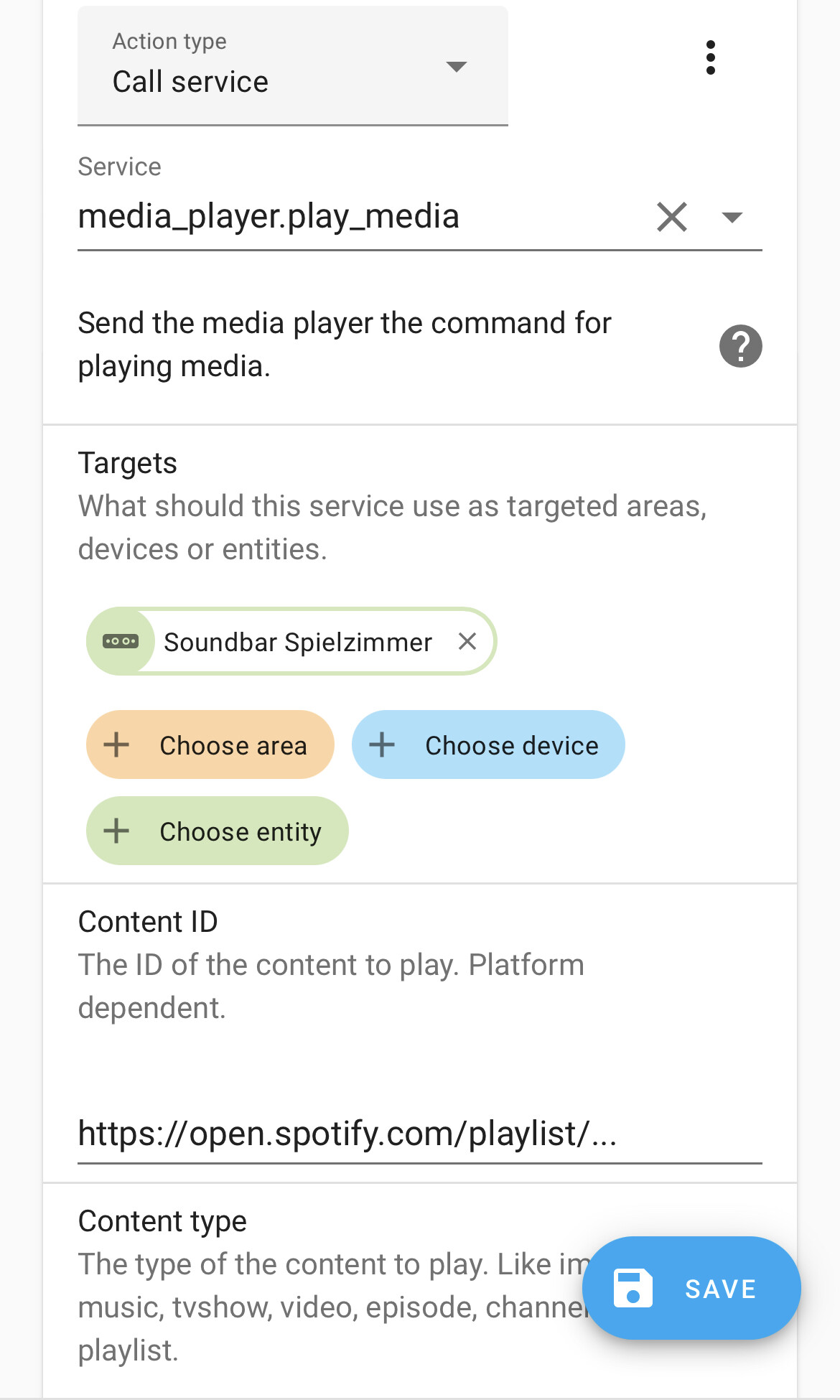Select Choose area
840x1400 pixels.
click(x=210, y=745)
